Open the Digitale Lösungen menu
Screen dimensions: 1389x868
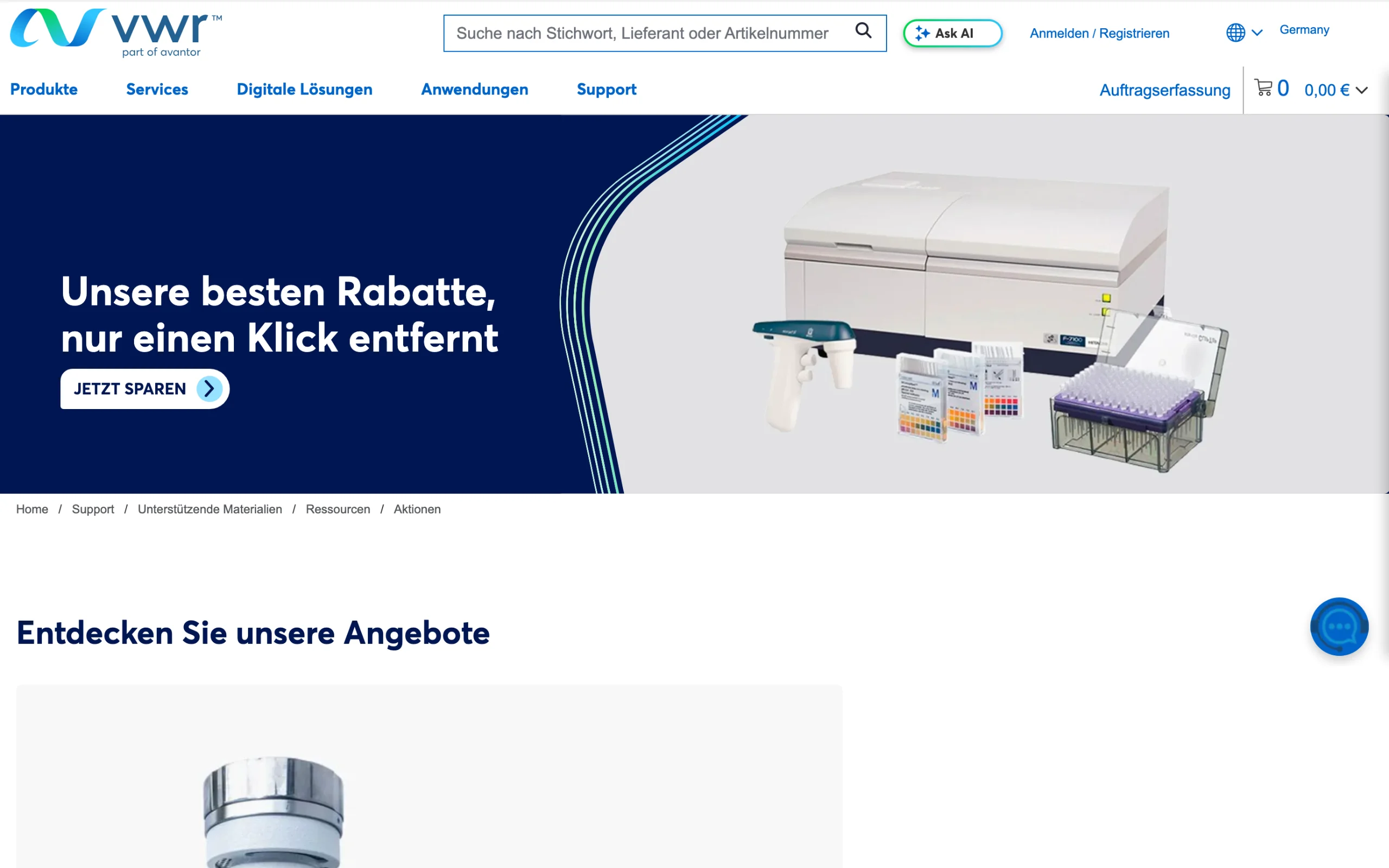pyautogui.click(x=305, y=90)
